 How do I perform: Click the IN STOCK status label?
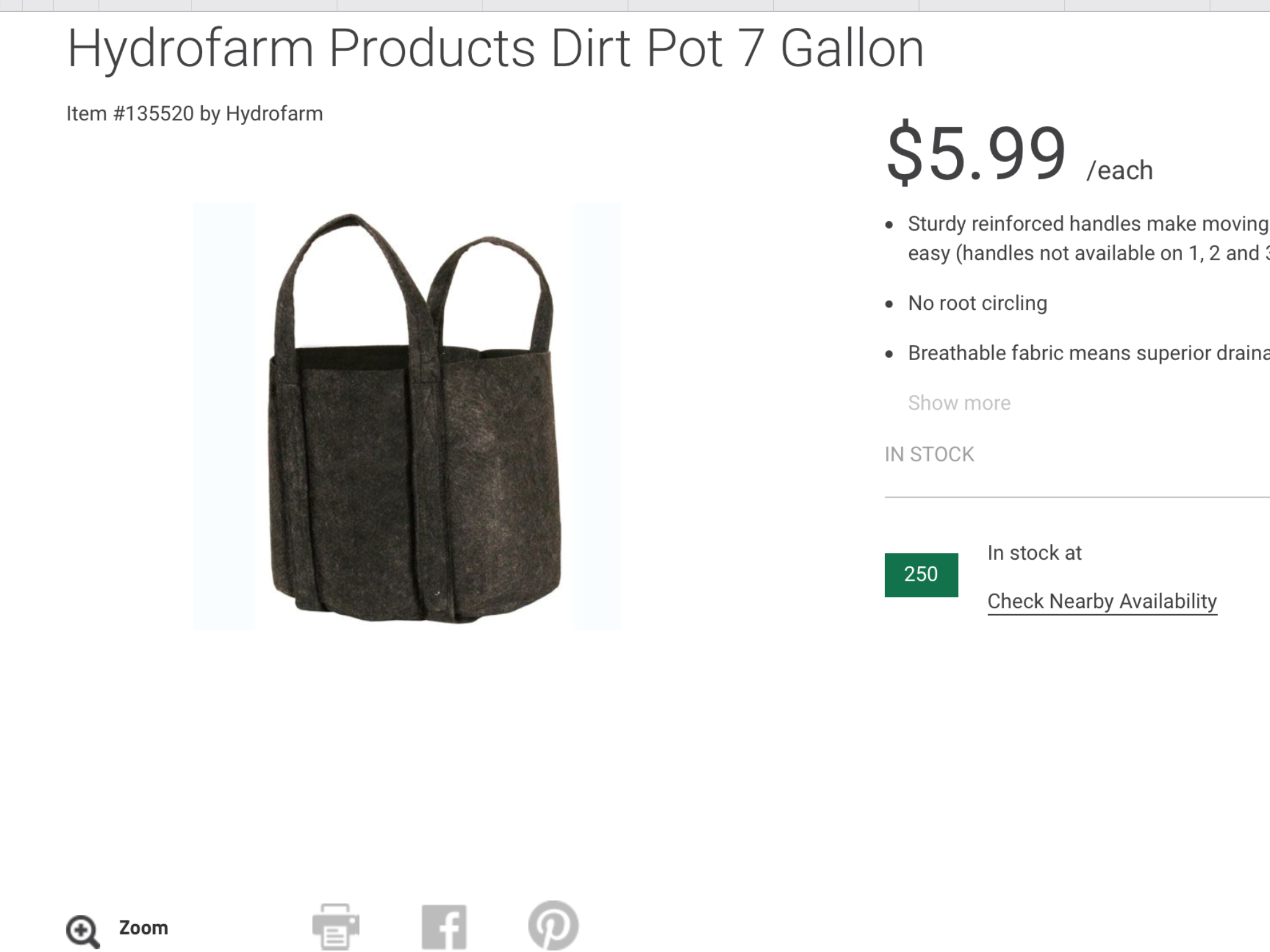point(929,454)
